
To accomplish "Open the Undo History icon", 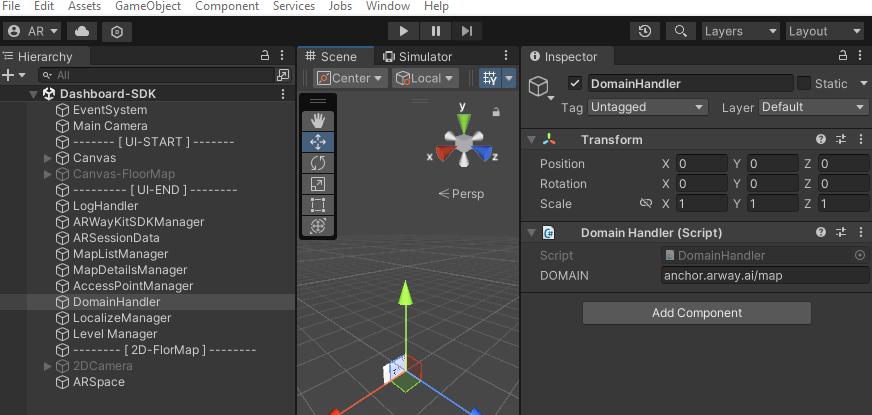I will point(645,32).
